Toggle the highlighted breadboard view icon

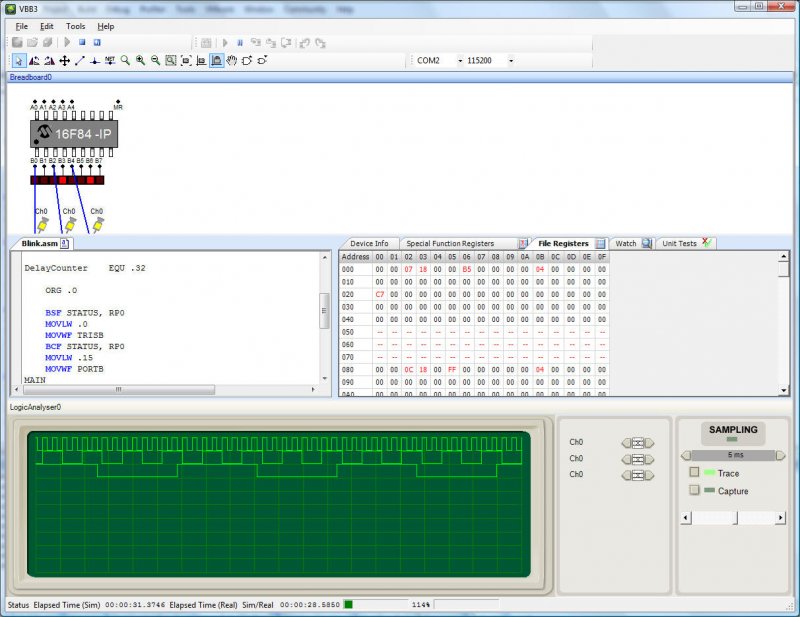217,61
